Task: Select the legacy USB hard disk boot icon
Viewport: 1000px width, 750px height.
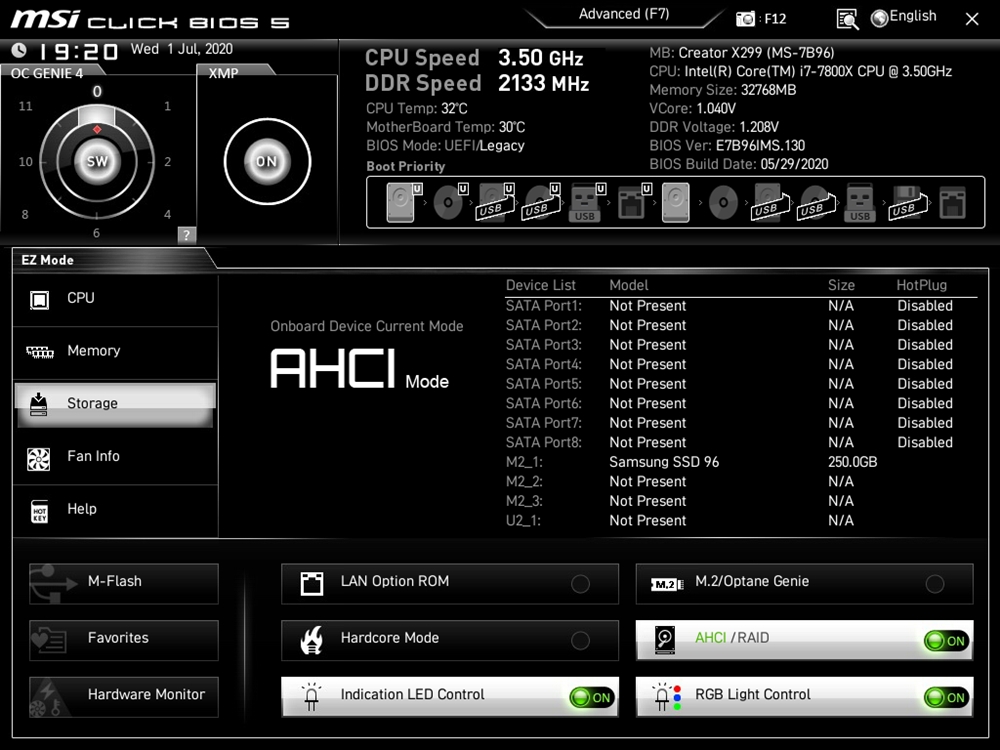Action: [770, 202]
